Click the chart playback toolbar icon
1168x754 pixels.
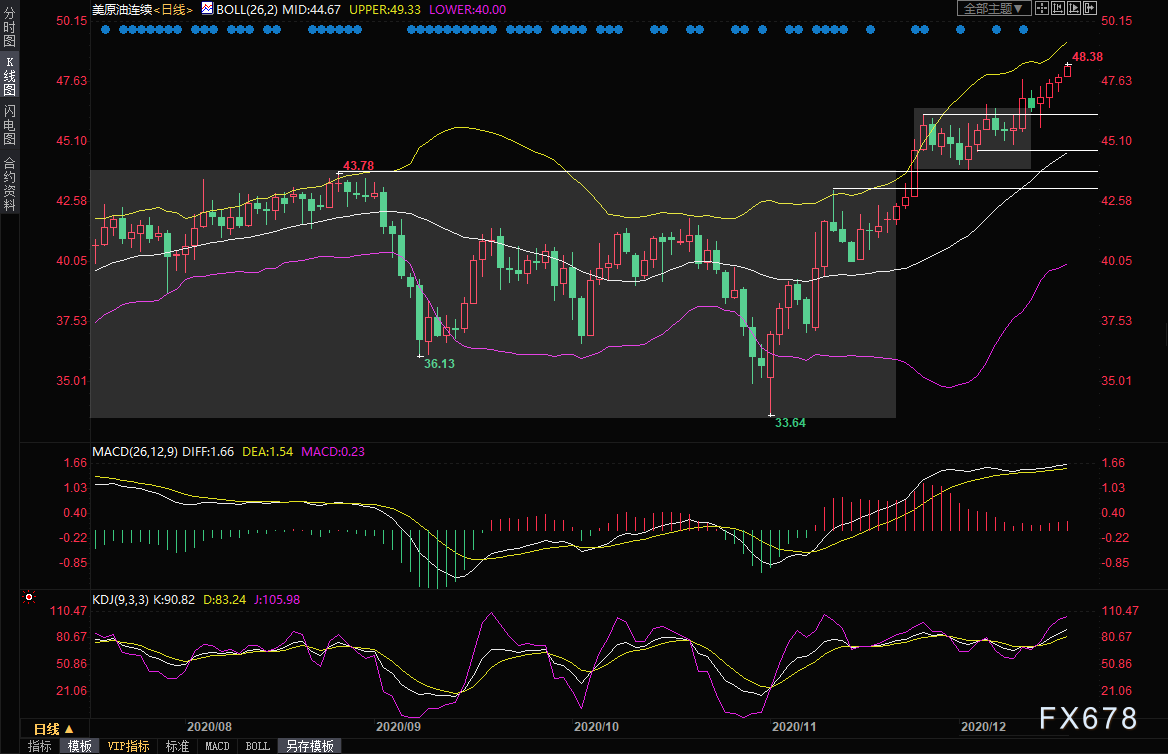[1073, 8]
